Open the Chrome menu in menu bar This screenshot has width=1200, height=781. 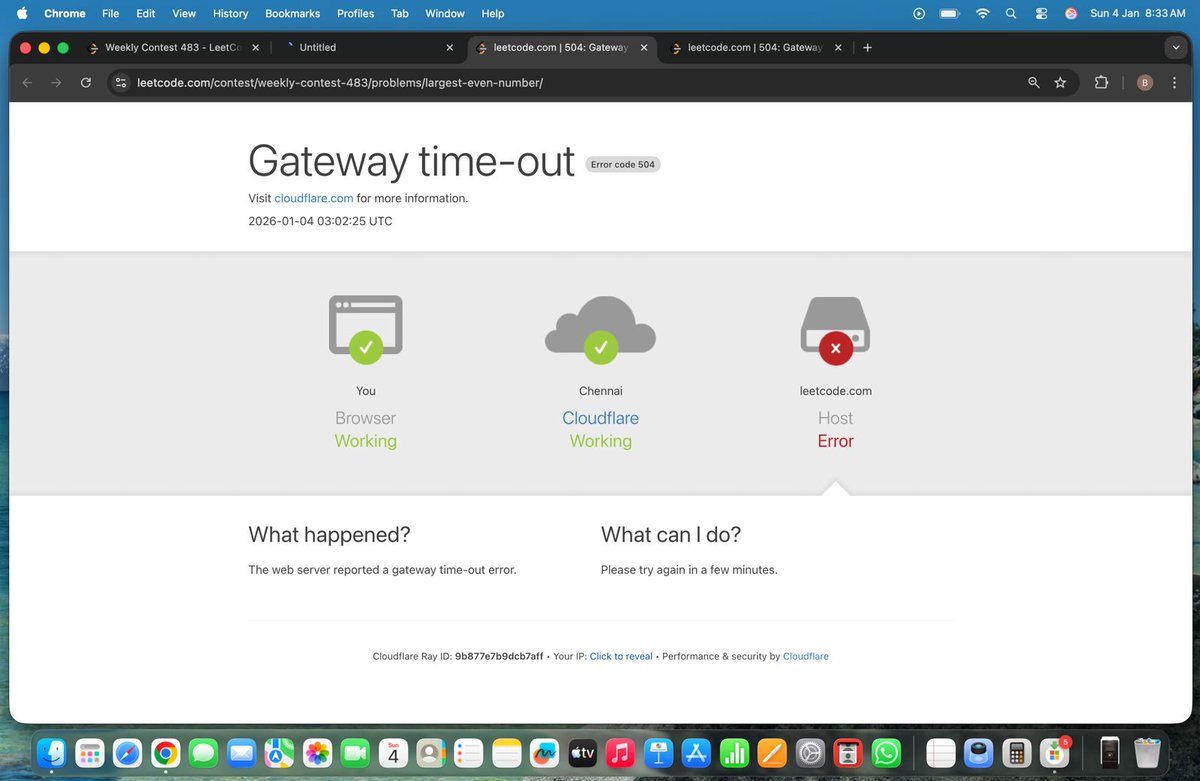65,14
